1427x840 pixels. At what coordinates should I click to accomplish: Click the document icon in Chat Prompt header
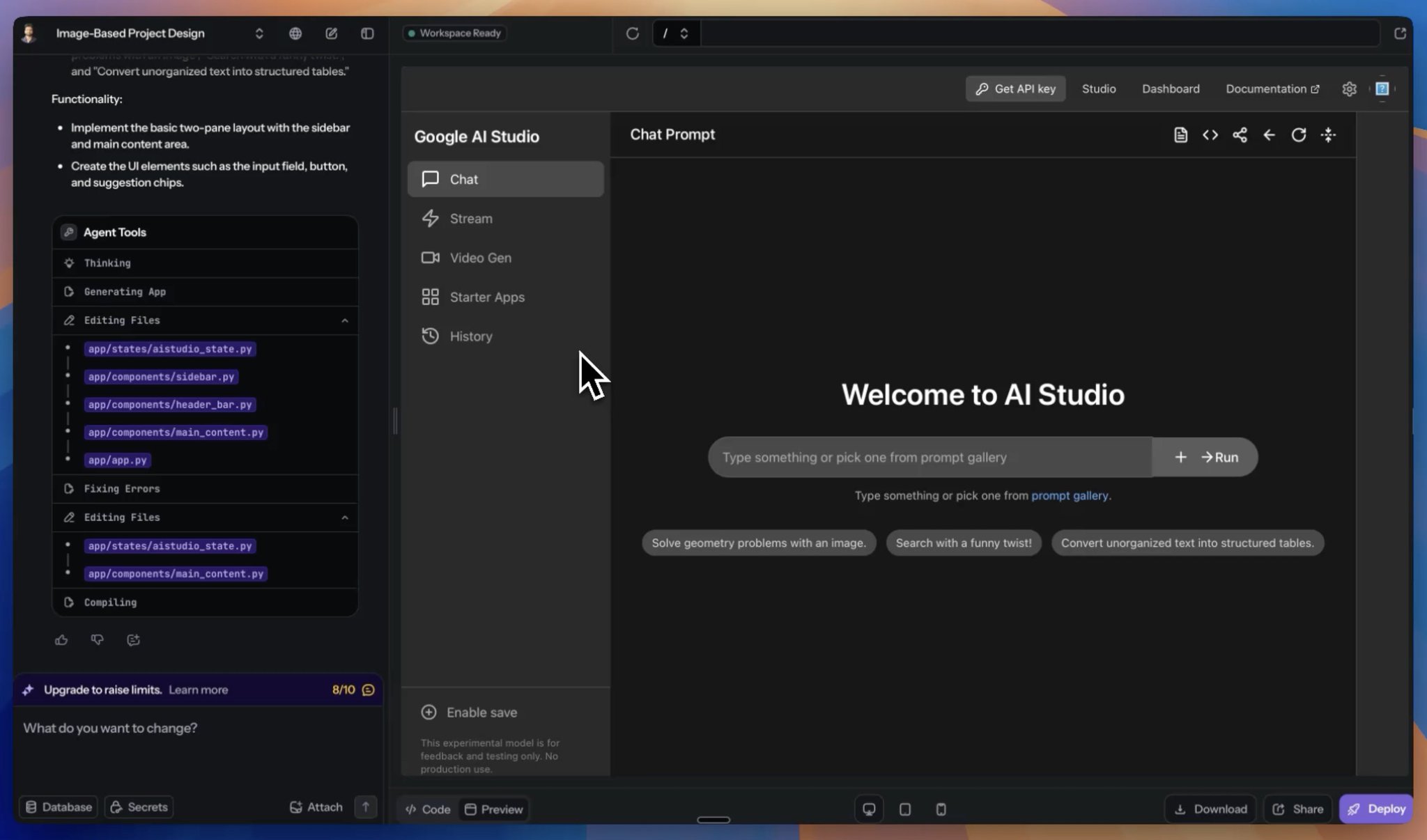point(1180,135)
